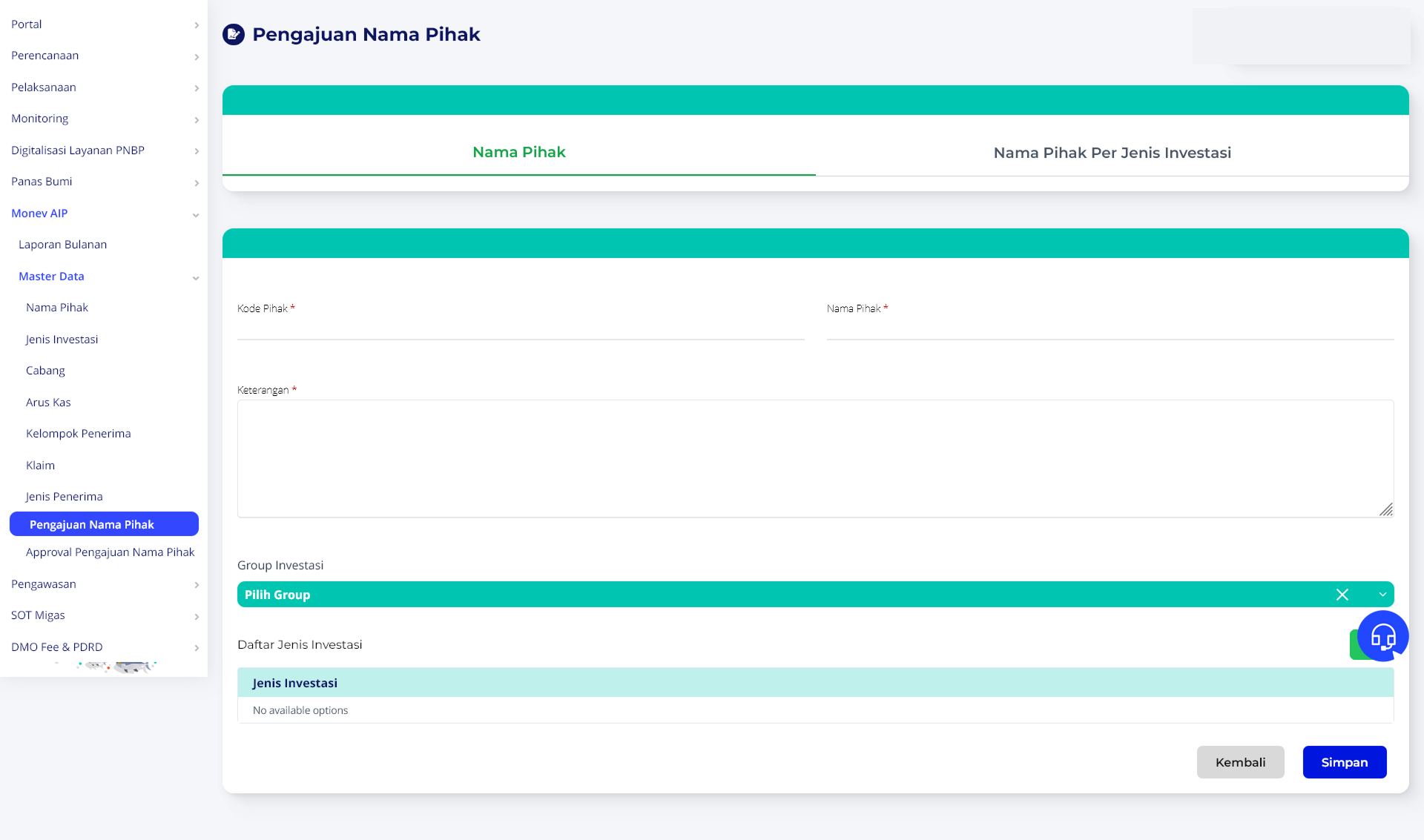Image resolution: width=1424 pixels, height=840 pixels.
Task: Open the Cabang sidebar item
Action: 45,371
